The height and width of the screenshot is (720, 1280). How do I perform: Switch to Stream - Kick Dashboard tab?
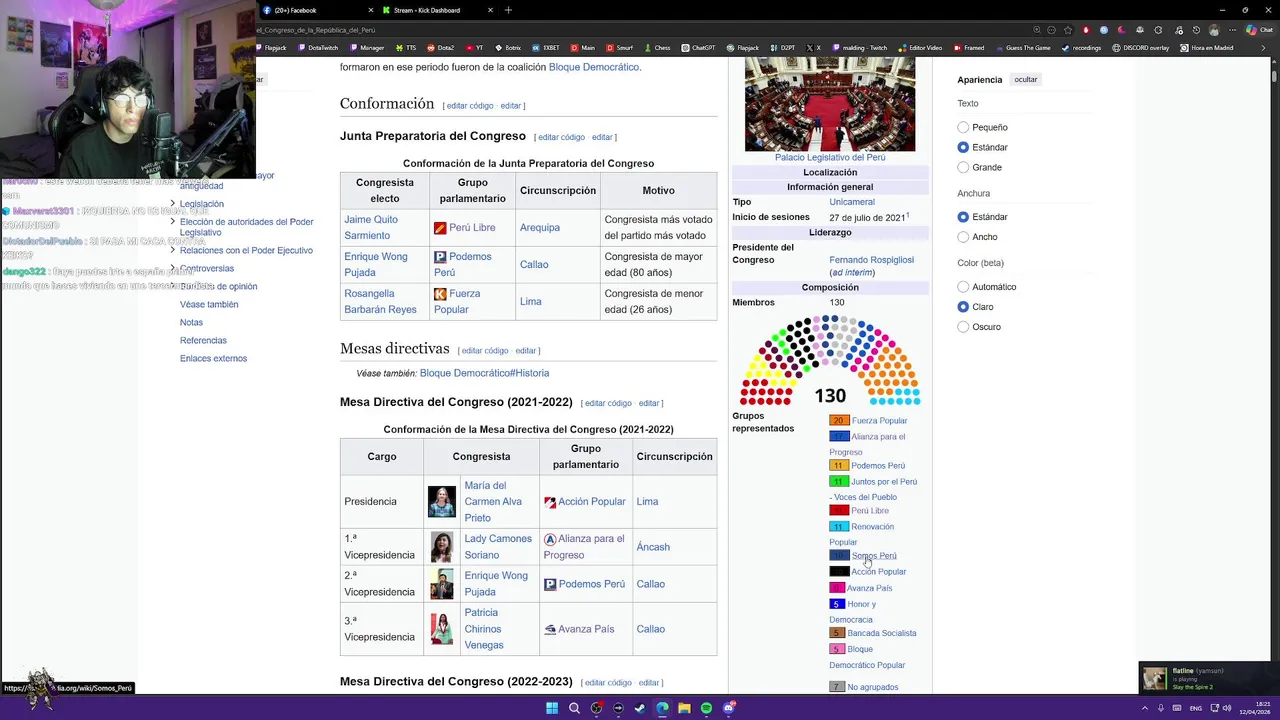tap(438, 10)
